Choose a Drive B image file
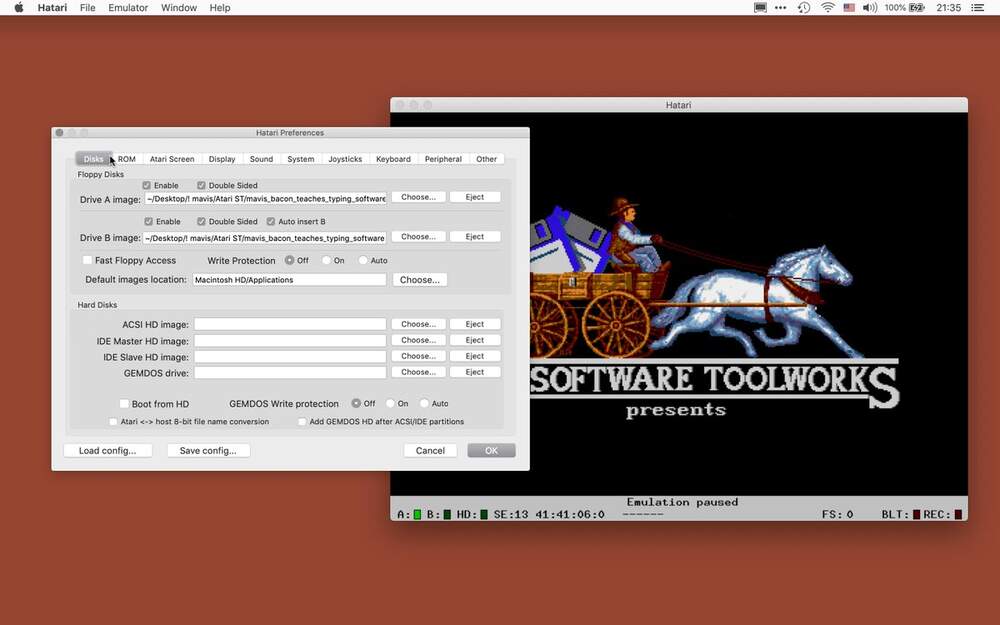 click(418, 237)
